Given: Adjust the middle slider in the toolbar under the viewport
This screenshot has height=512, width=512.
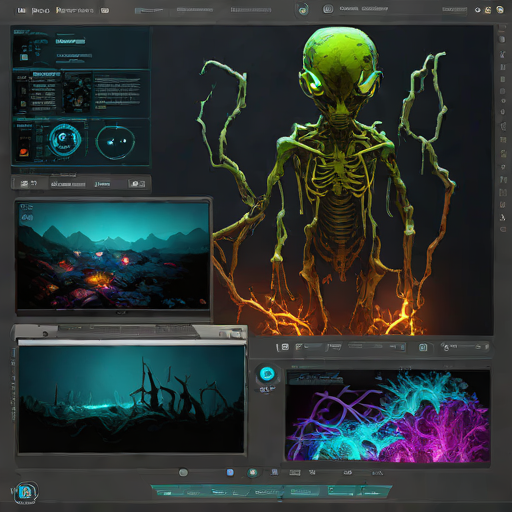Looking at the screenshot, I should (377, 347).
